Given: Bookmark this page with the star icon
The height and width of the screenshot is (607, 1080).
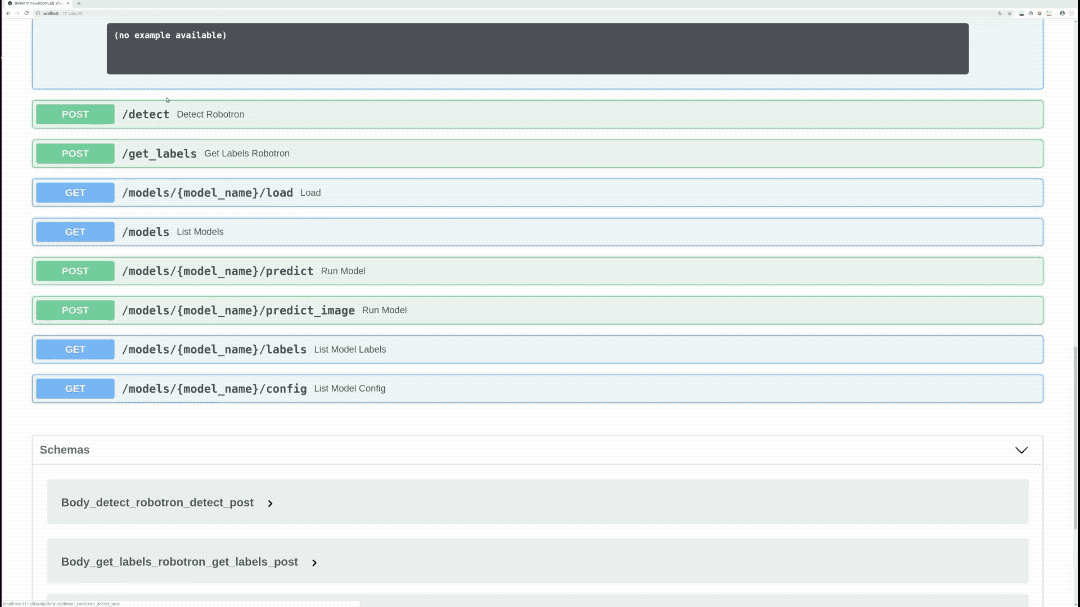Looking at the screenshot, I should 1010,13.
